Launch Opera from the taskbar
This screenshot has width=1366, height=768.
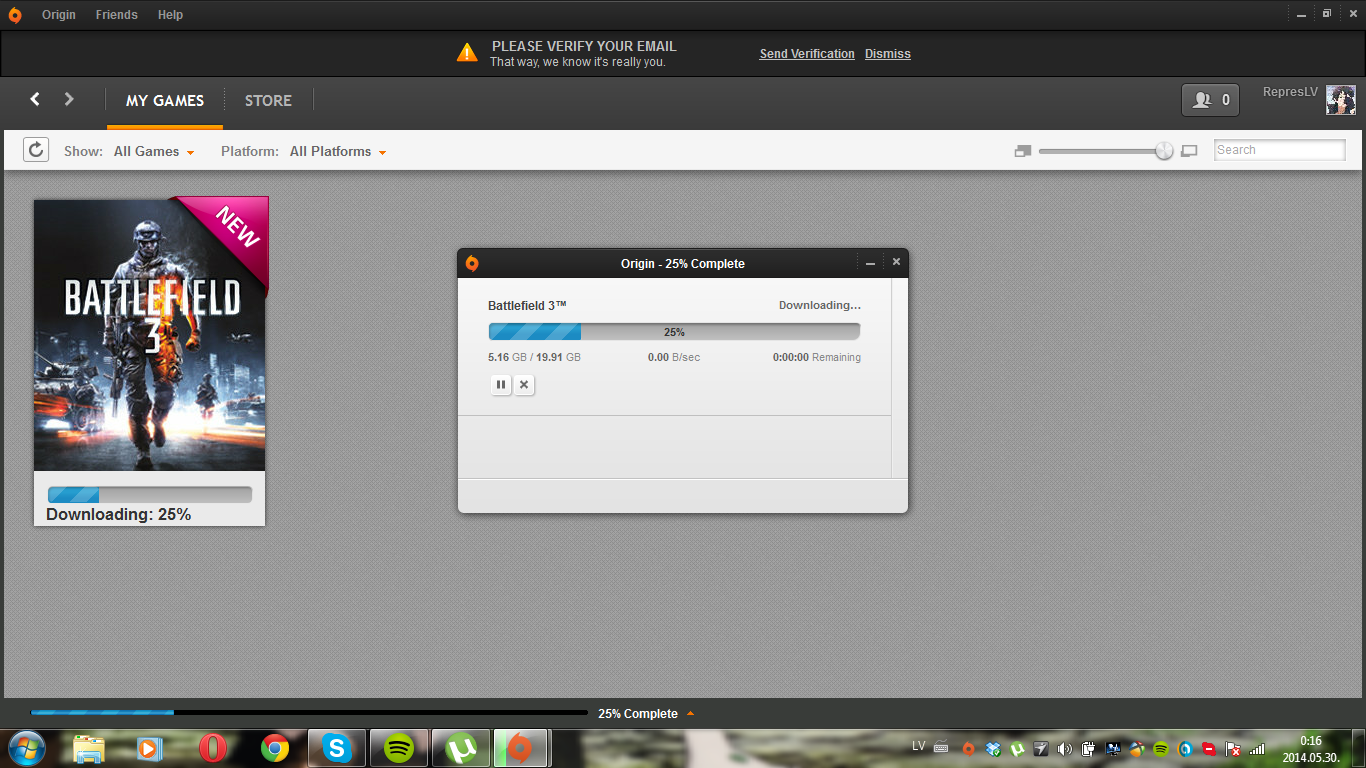212,748
